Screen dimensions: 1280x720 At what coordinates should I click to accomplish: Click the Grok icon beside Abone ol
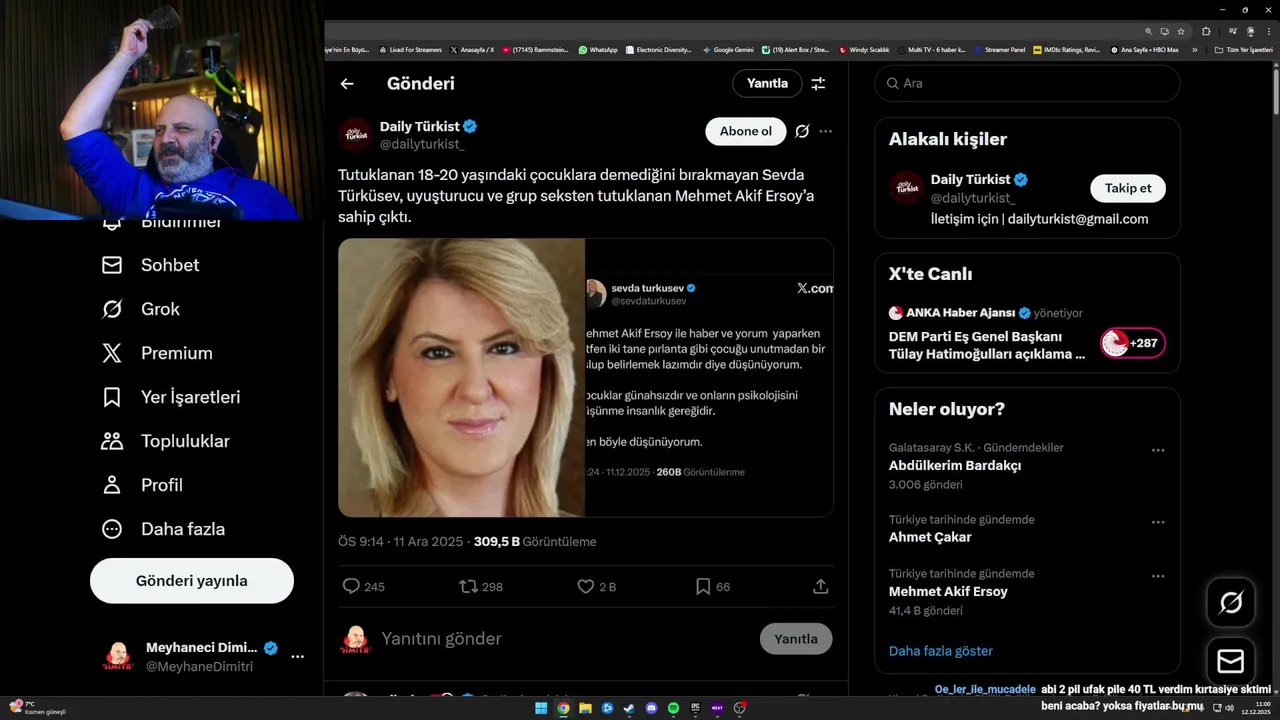[802, 131]
